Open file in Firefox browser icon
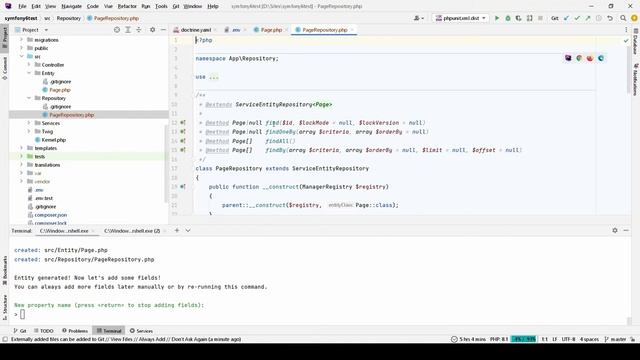The width and height of the screenshot is (640, 360). coord(590,58)
